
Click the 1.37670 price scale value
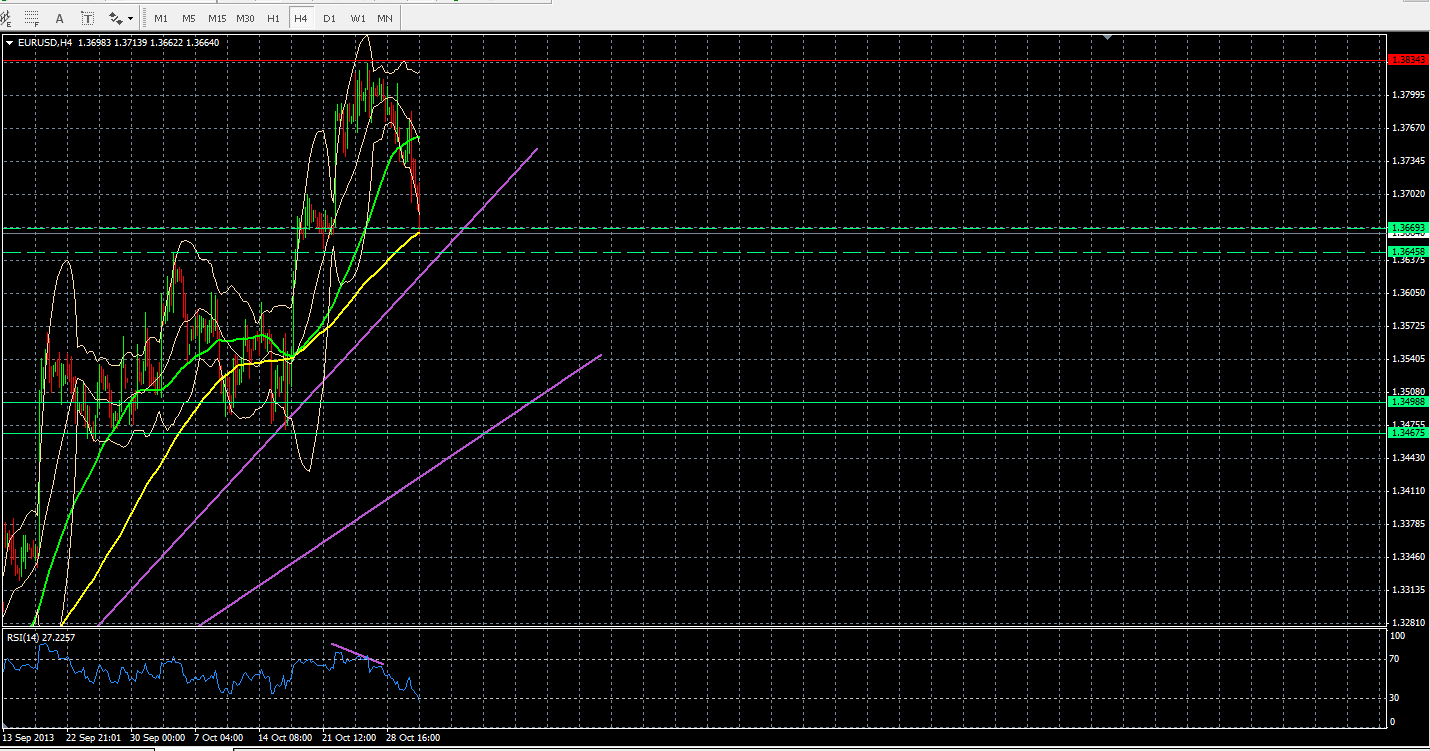pos(1408,128)
